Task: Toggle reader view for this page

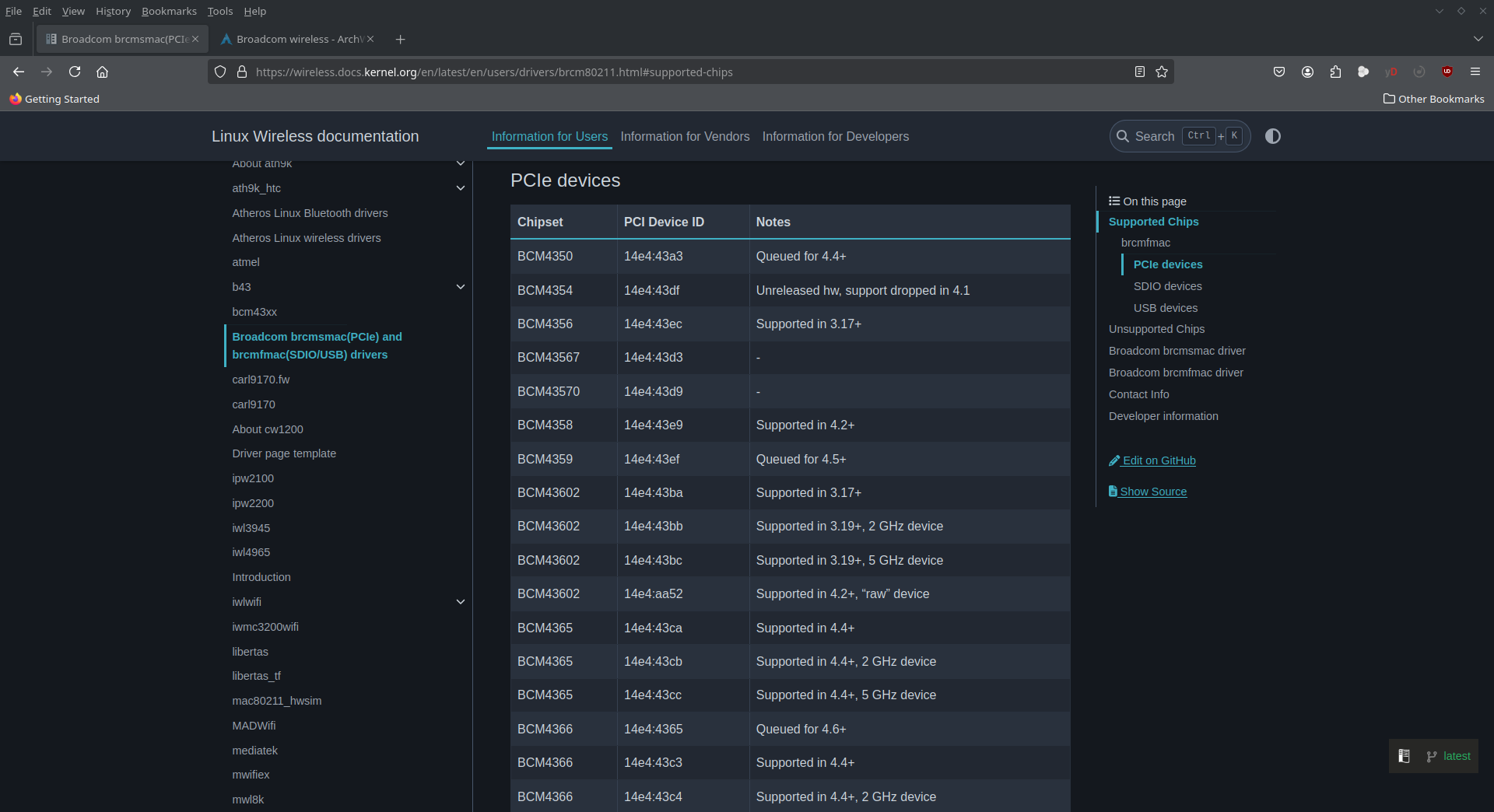Action: 1140,72
